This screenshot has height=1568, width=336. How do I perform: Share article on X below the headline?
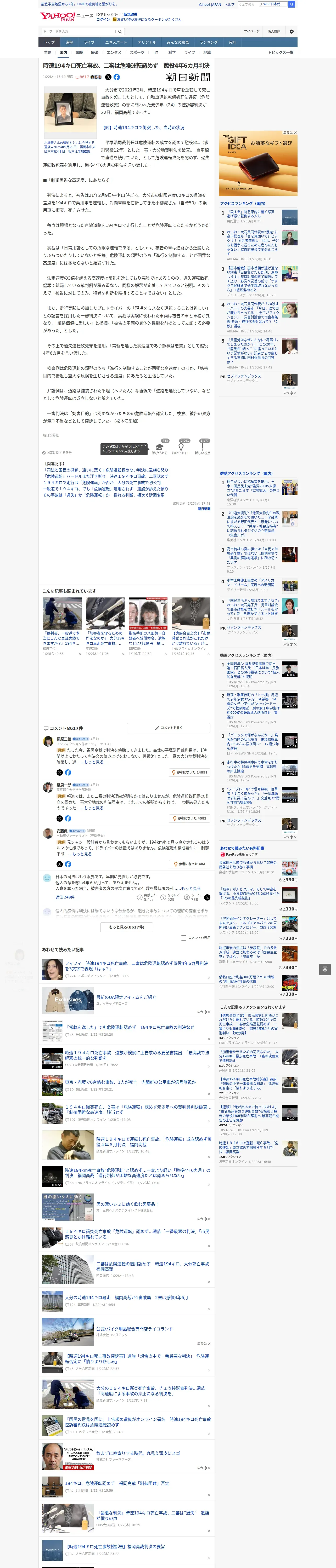click(109, 77)
